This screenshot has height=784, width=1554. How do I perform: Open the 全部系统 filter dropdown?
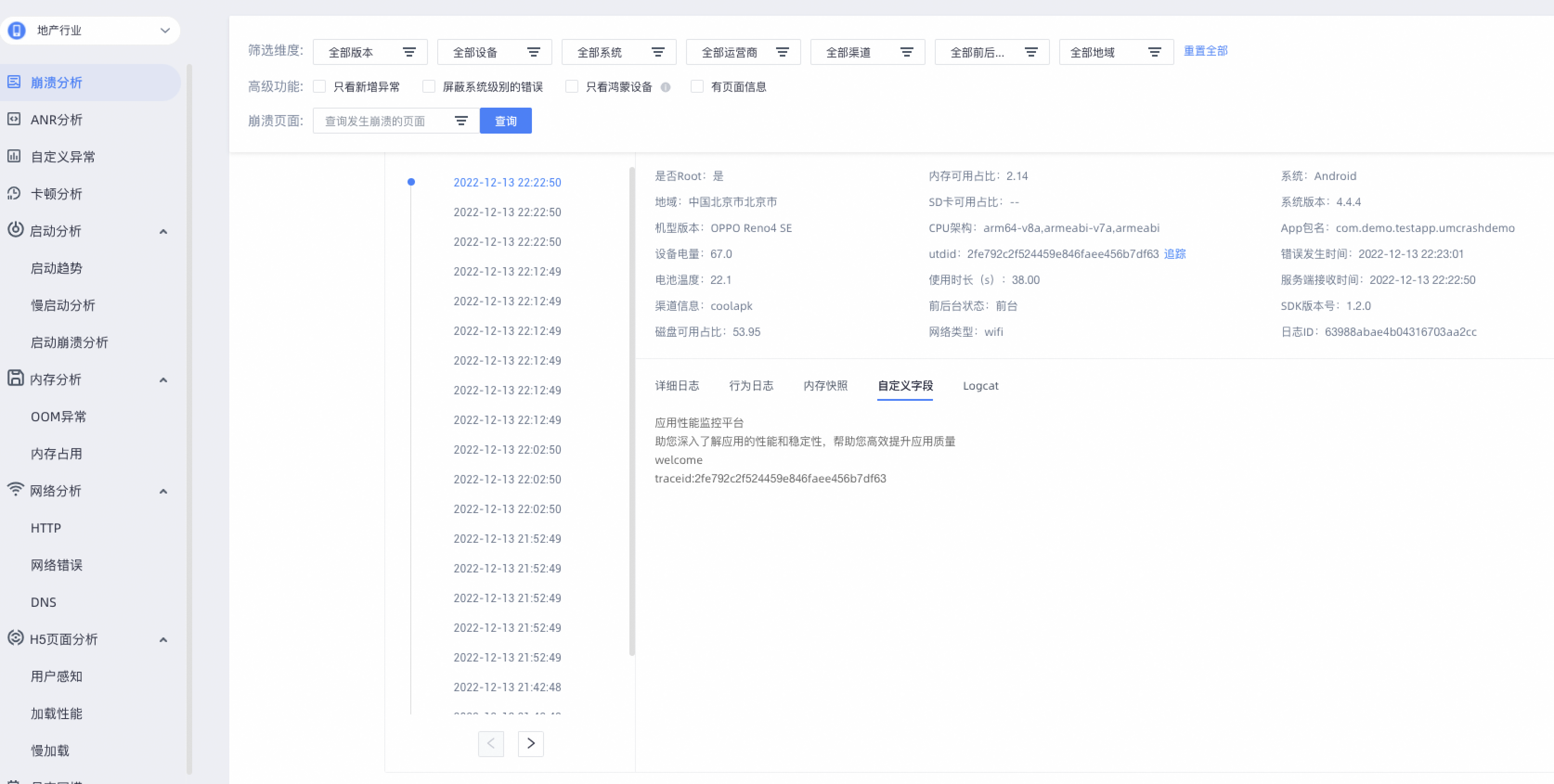[619, 52]
